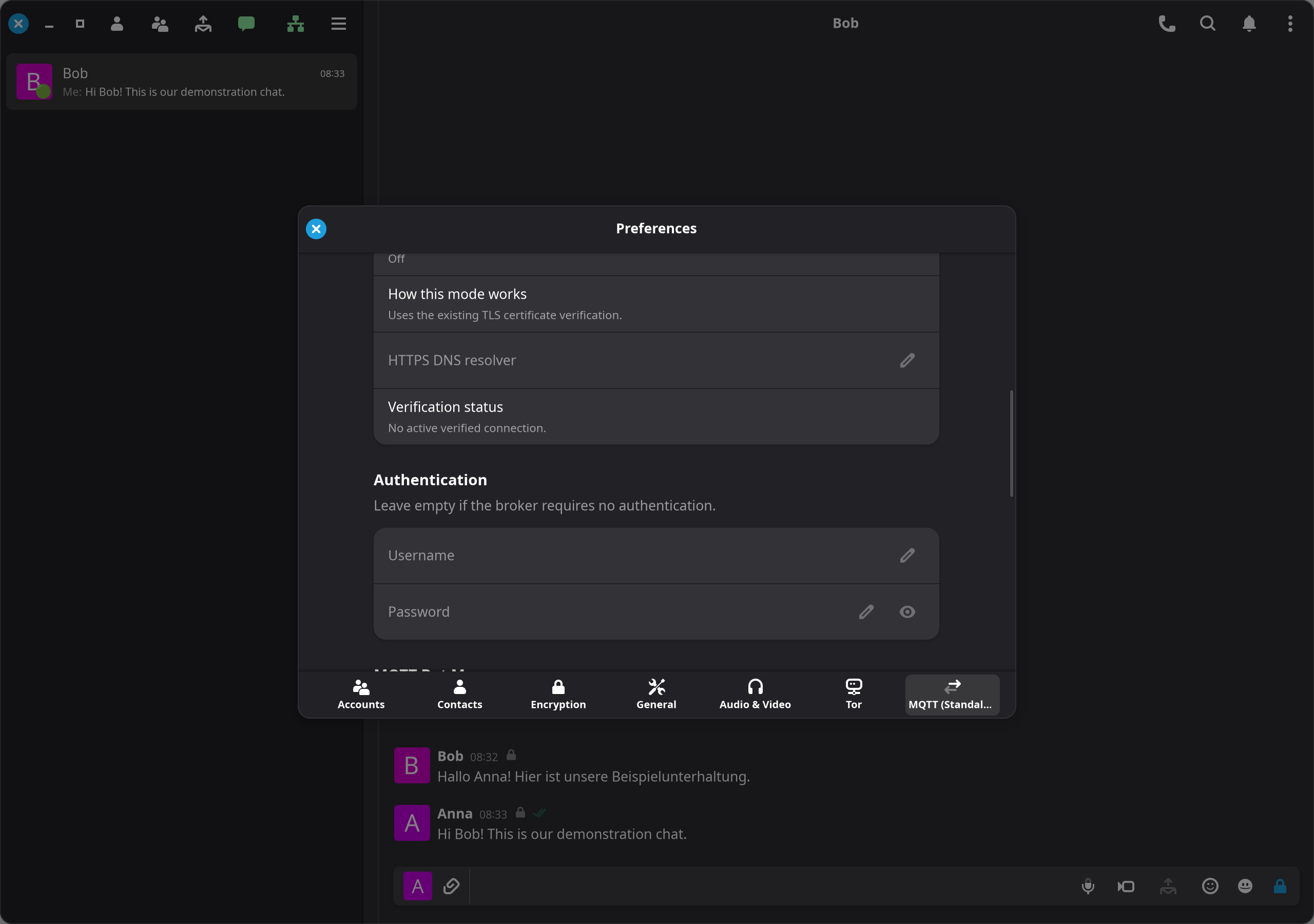Start a call with the phone icon
This screenshot has height=924, width=1314.
tap(1167, 24)
